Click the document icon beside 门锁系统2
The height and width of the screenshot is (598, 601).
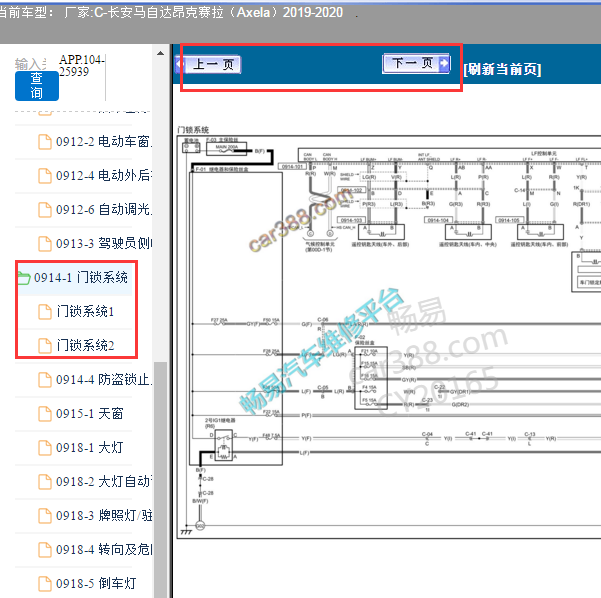[x=45, y=346]
